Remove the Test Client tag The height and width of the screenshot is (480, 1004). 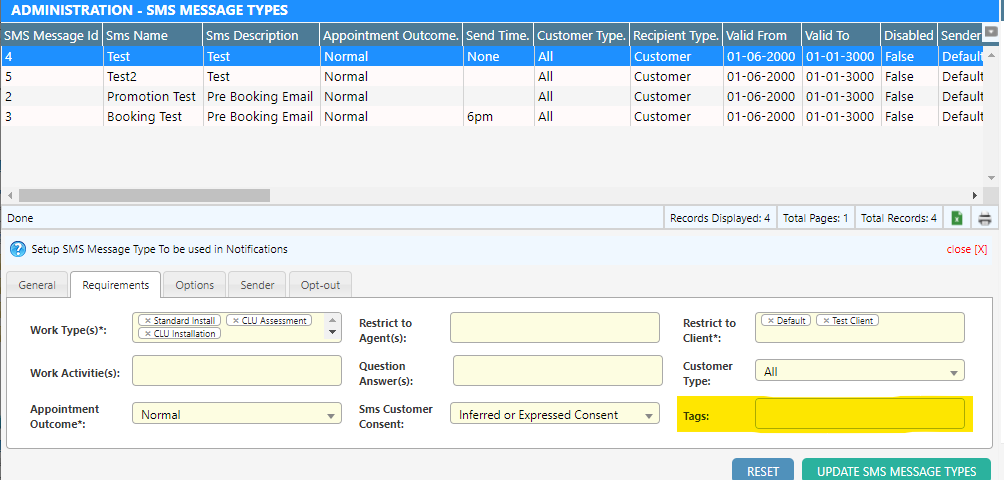[x=826, y=321]
